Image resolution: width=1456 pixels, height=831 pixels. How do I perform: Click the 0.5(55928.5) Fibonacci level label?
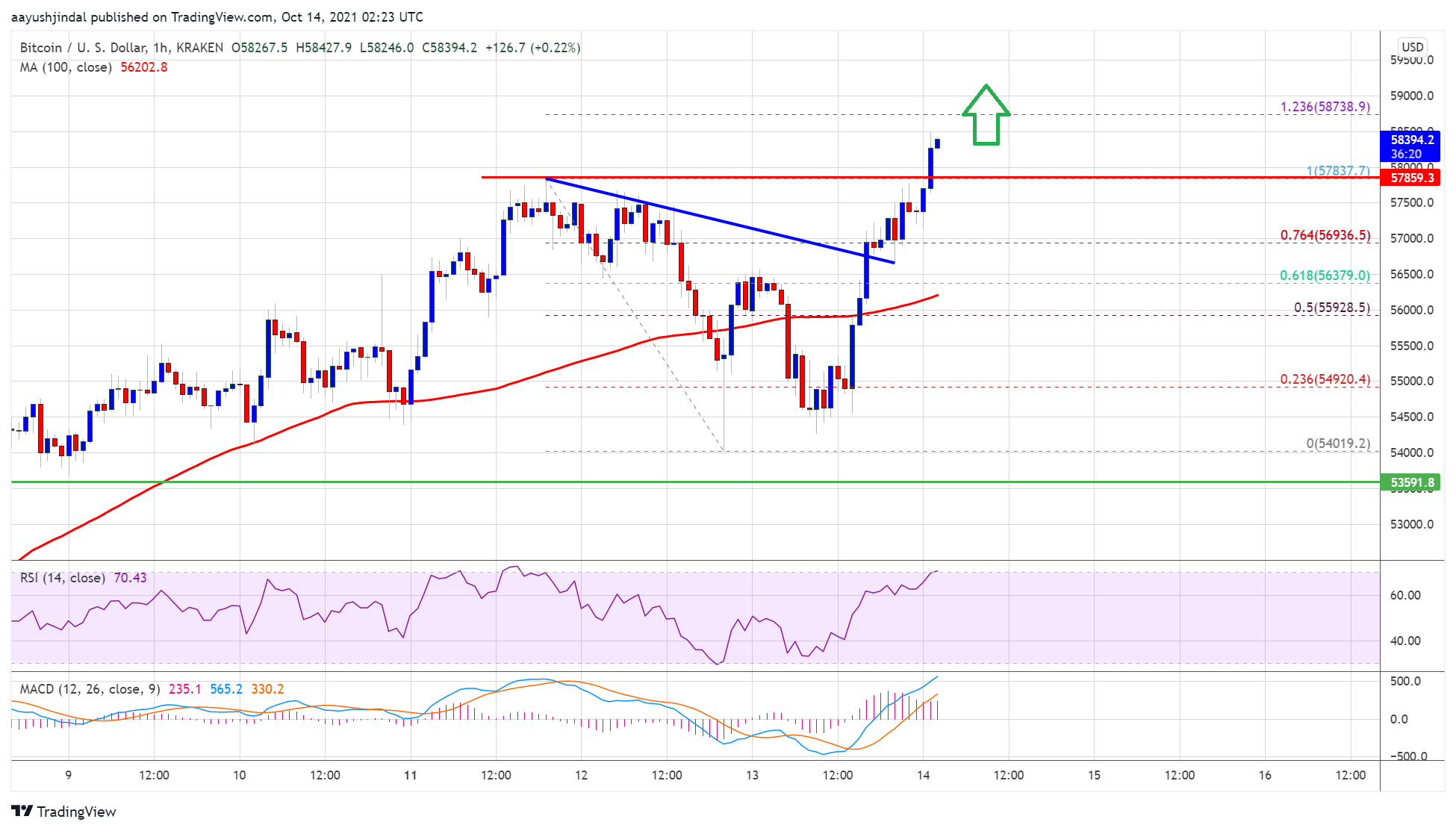[x=1331, y=308]
